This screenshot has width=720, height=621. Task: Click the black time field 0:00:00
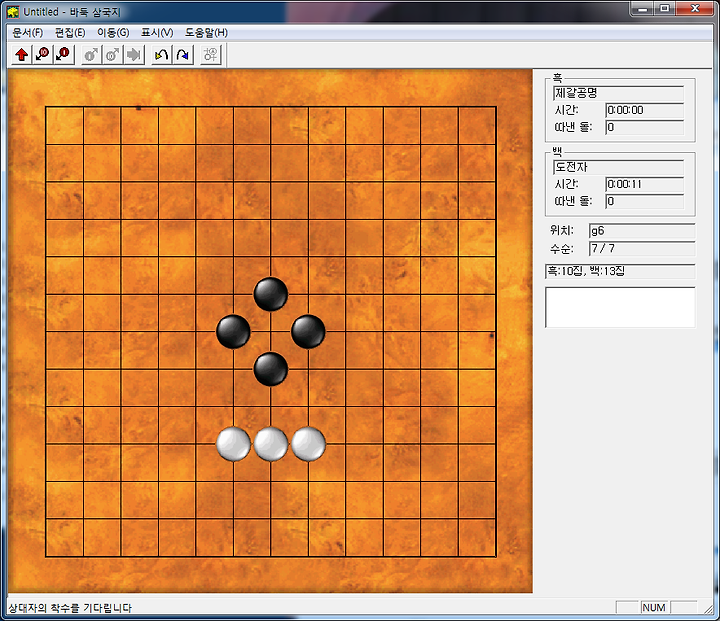tap(645, 110)
